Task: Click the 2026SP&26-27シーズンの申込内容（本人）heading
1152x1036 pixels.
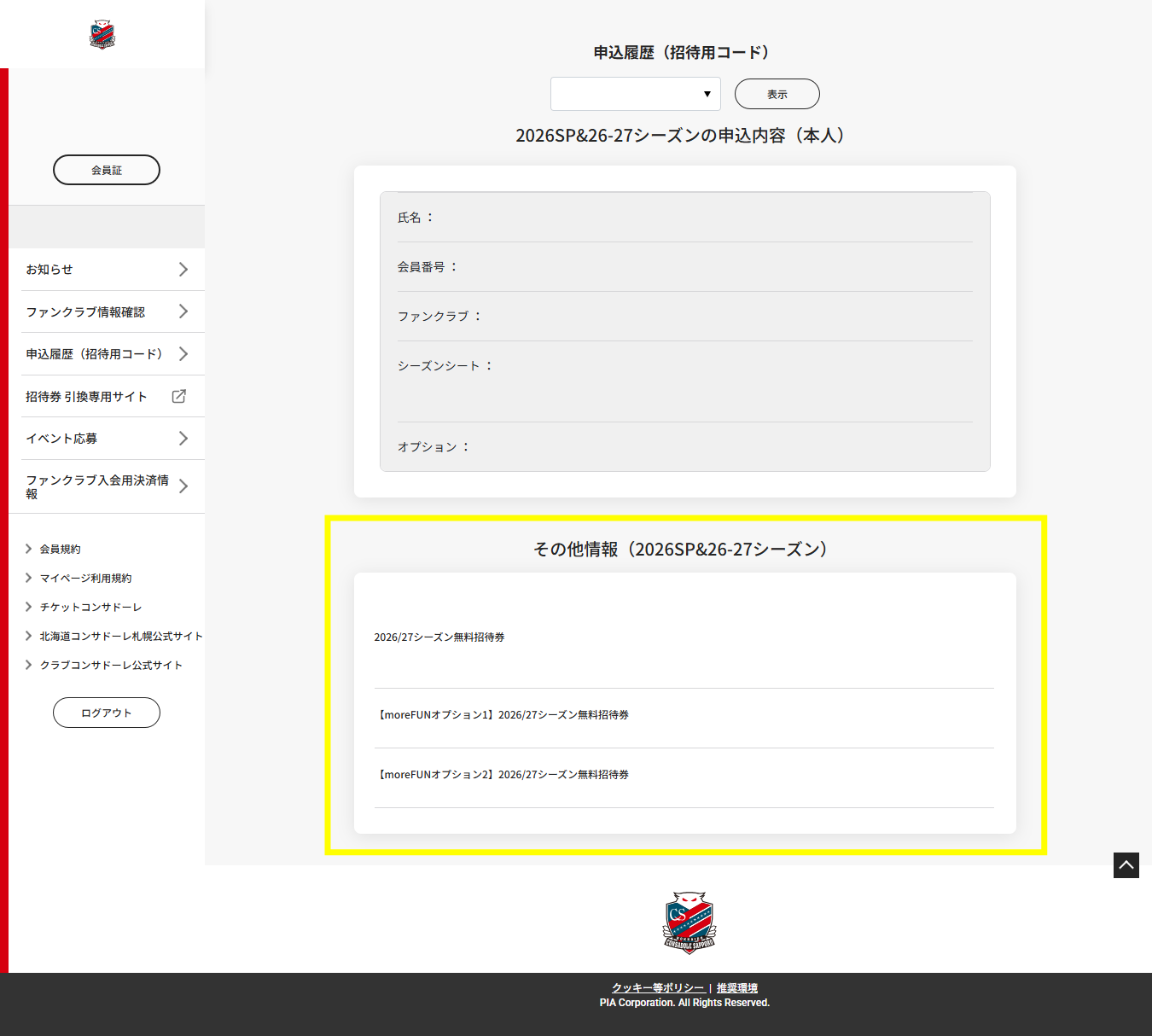Action: (x=680, y=136)
